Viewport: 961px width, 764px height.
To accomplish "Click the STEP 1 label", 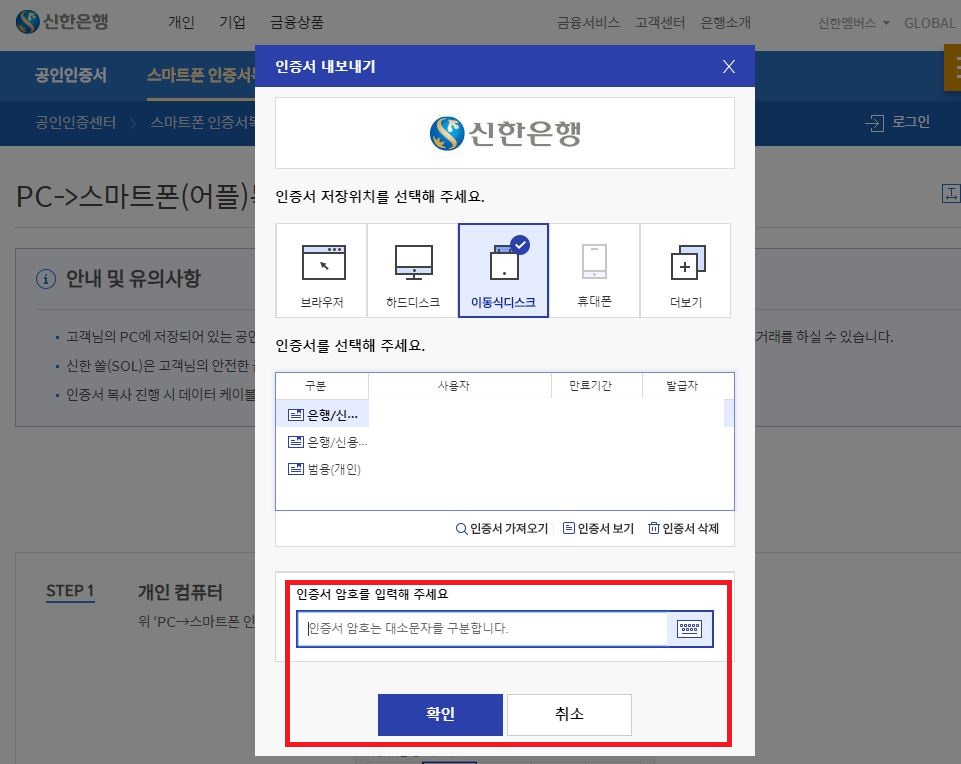I will pos(70,591).
